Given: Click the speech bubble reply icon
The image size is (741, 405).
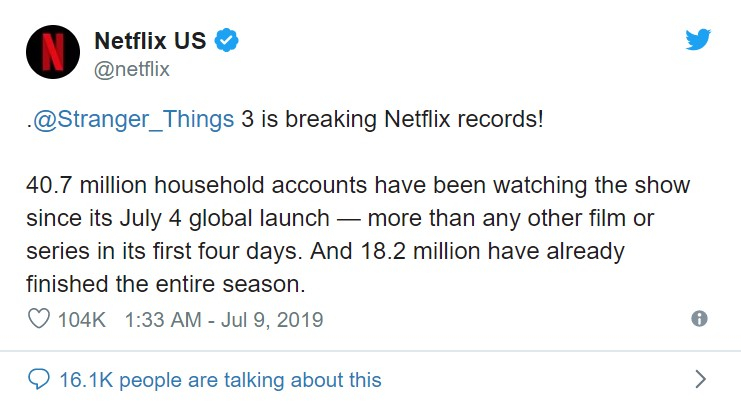Looking at the screenshot, I should tap(40, 380).
